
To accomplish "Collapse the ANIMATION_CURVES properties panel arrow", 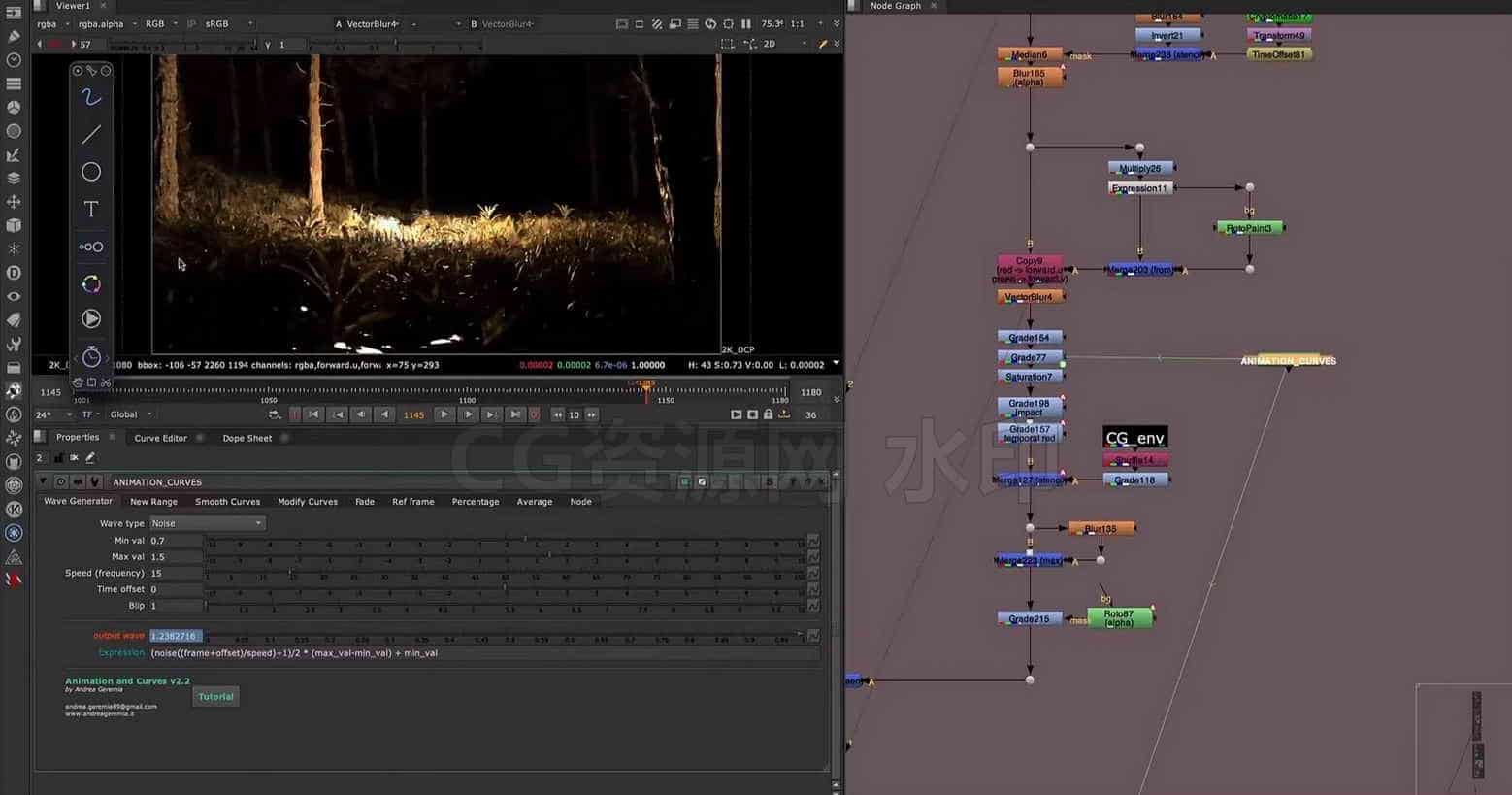I will pos(43,481).
